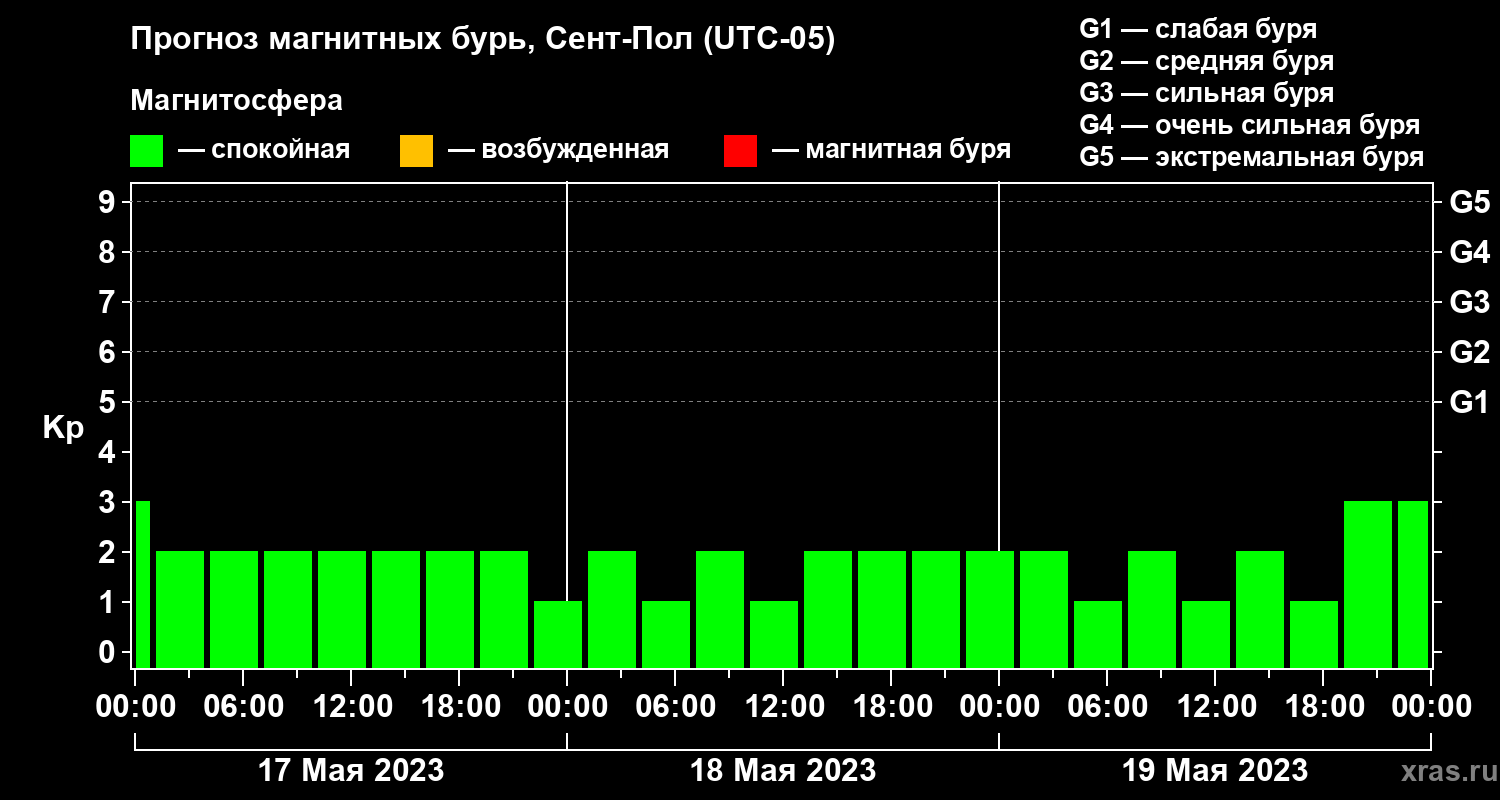The width and height of the screenshot is (1500, 800).
Task: Click '06:00' time label above 17 Мая
Action: 243,706
